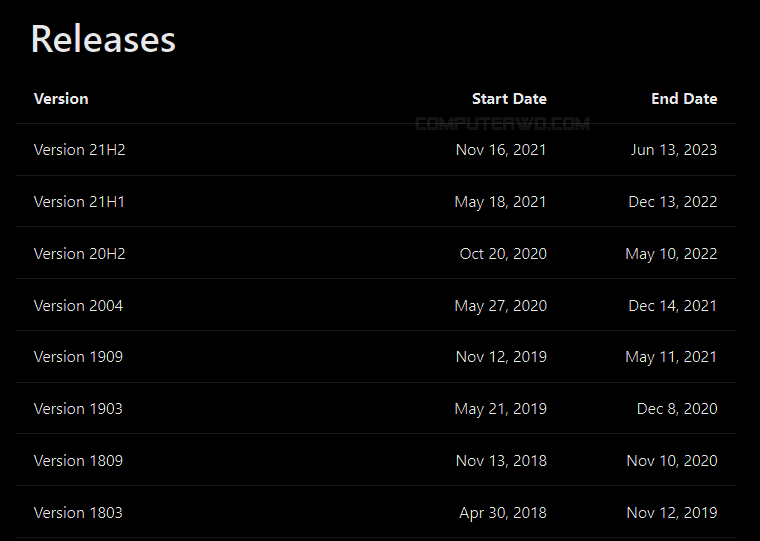This screenshot has width=760, height=541.
Task: Click the Nov 16, 2021 start date
Action: 501,150
